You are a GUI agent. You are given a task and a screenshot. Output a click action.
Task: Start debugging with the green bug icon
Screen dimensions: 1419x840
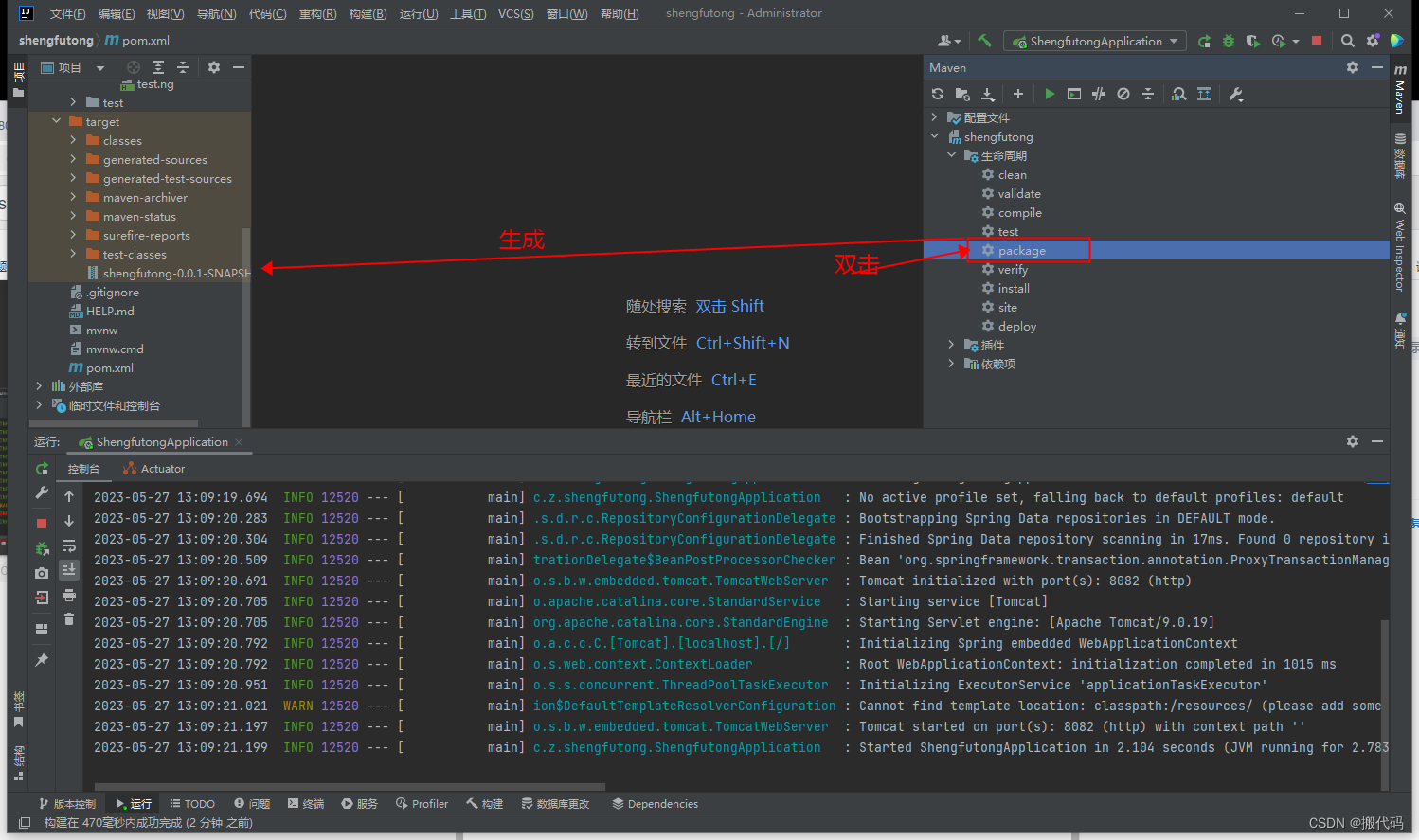point(1229,41)
